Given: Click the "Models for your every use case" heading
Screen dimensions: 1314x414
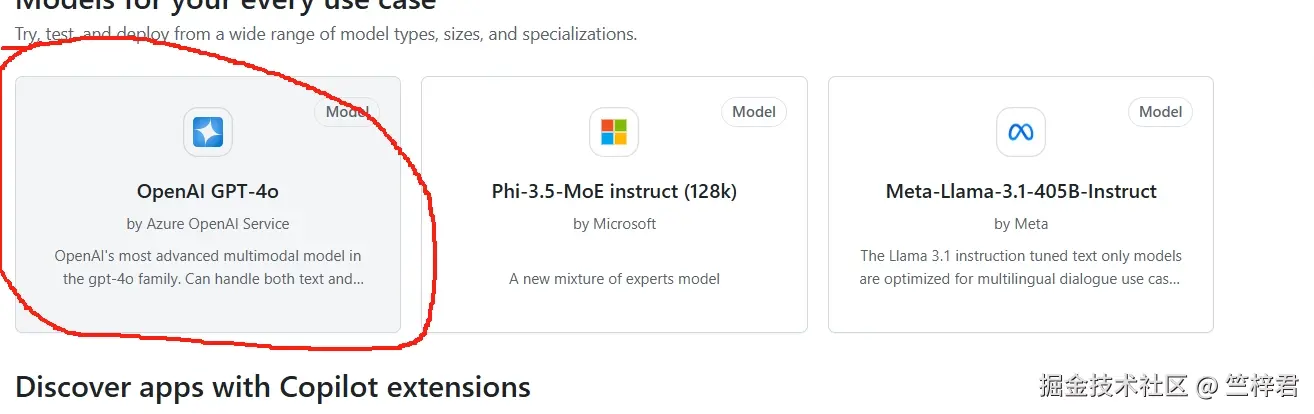Looking at the screenshot, I should 226,5.
